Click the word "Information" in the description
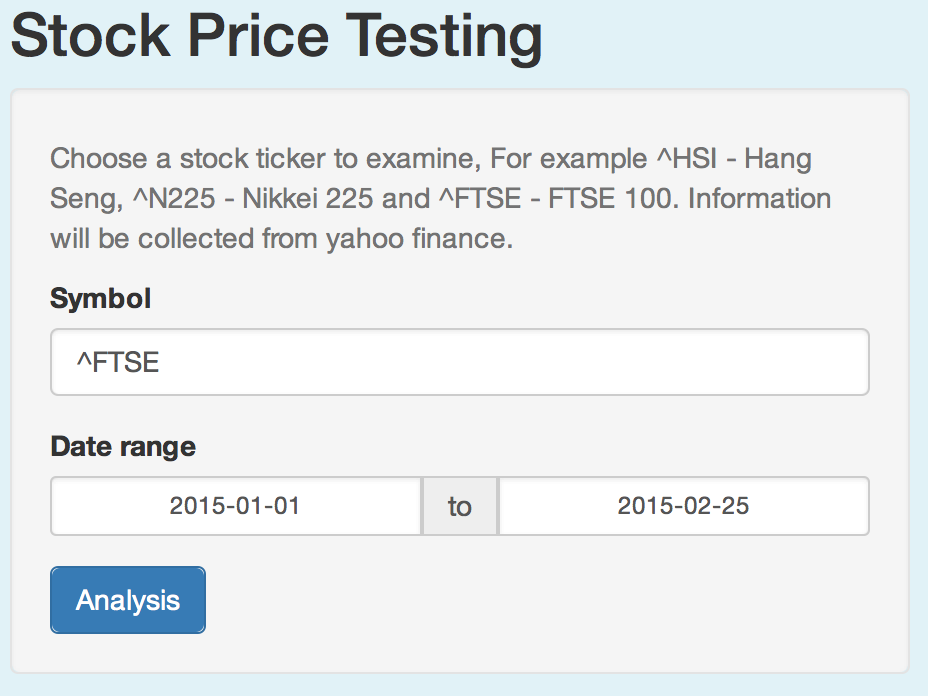 (760, 199)
